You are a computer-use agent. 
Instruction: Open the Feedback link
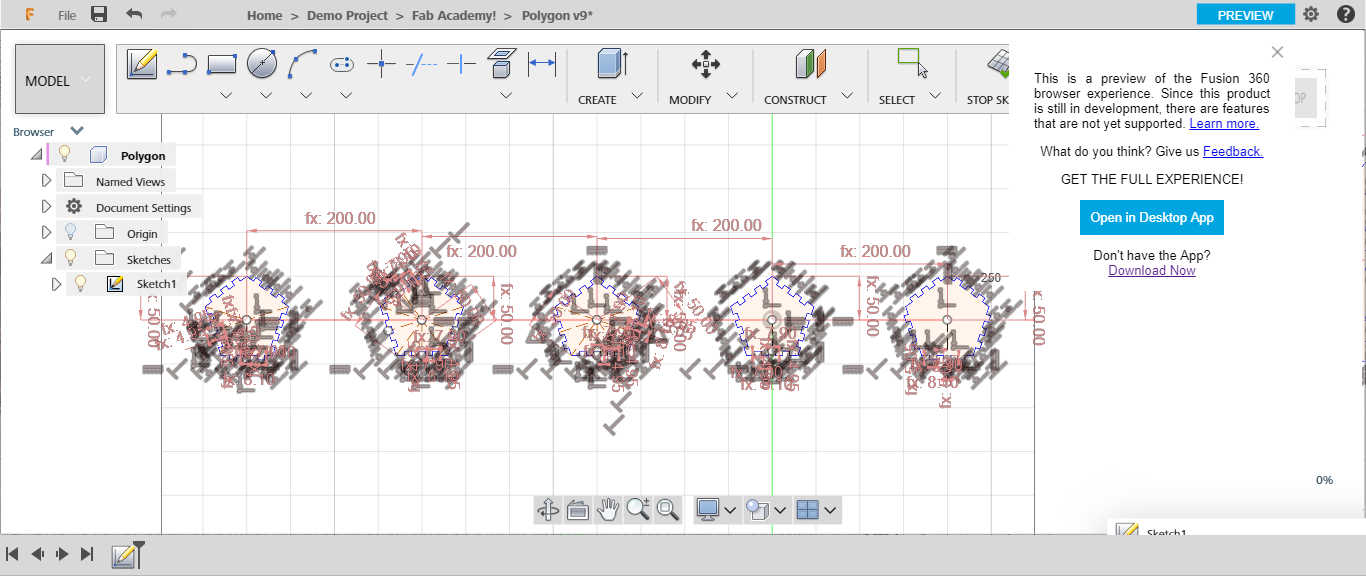click(1233, 151)
